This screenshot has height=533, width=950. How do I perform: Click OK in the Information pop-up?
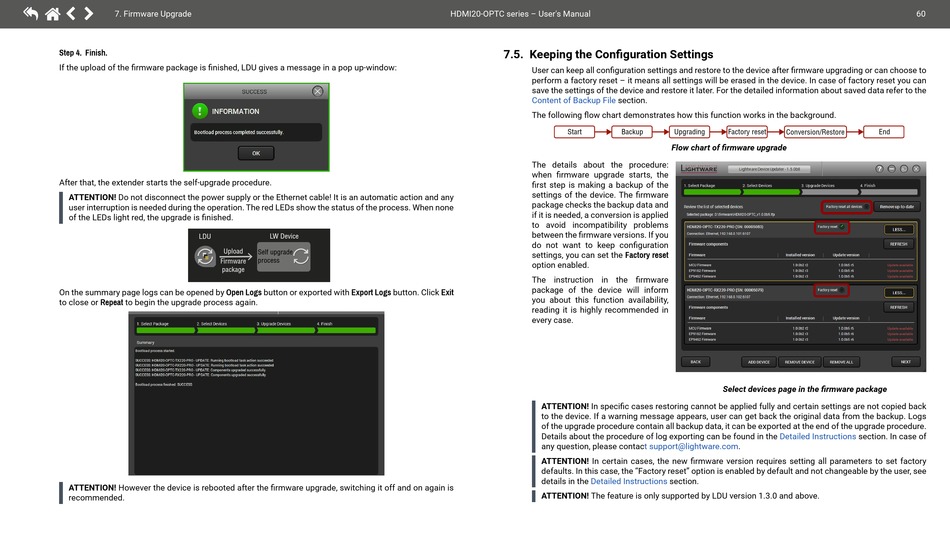coord(256,153)
